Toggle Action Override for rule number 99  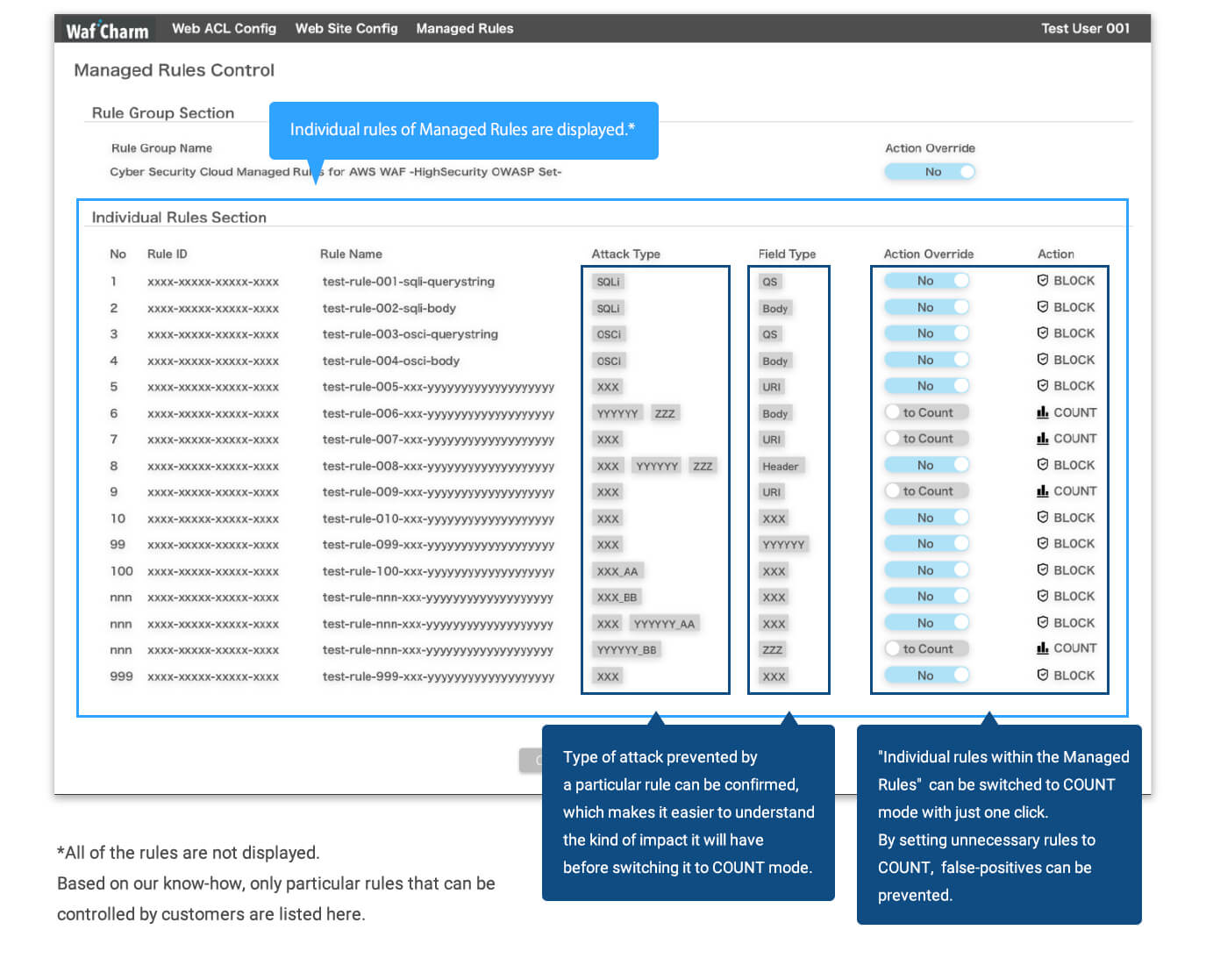pyautogui.click(x=926, y=544)
